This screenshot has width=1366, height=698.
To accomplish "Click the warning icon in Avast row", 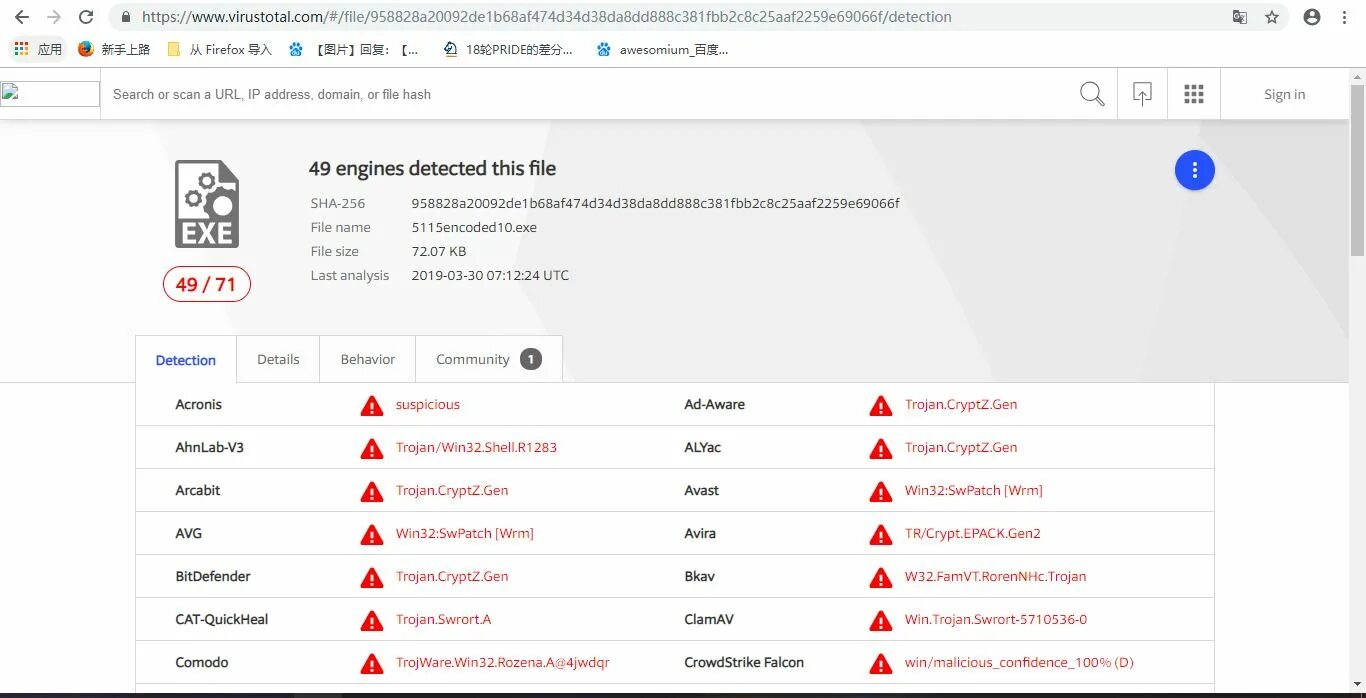I will 881,491.
